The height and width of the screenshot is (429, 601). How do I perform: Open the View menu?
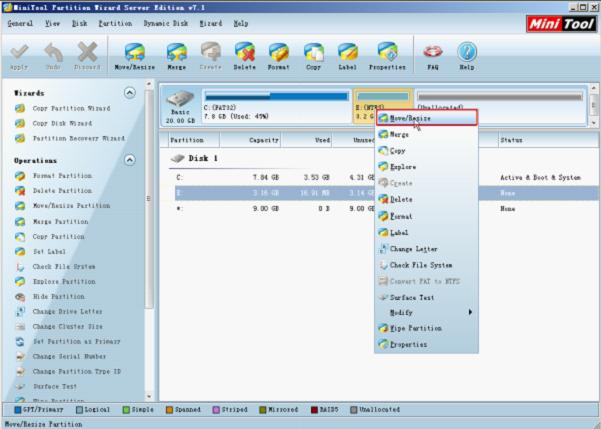53,23
